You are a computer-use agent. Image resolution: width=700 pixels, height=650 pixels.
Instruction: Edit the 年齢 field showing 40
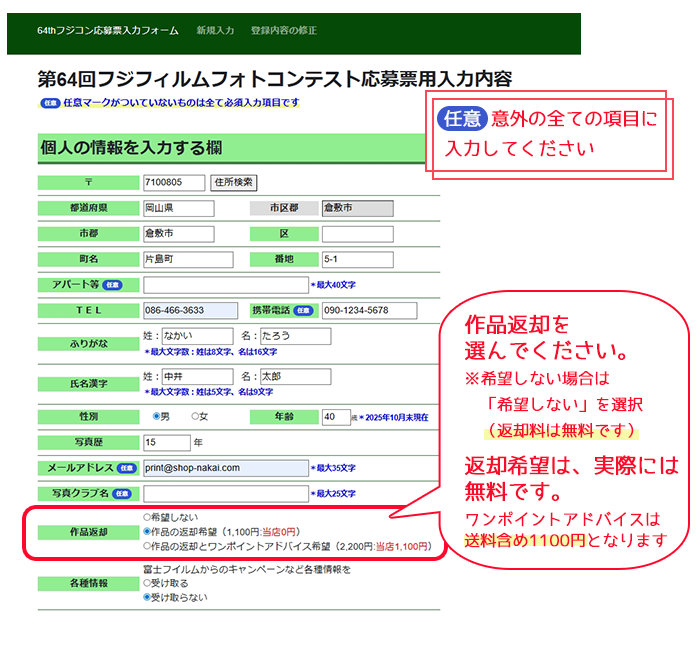[x=336, y=417]
